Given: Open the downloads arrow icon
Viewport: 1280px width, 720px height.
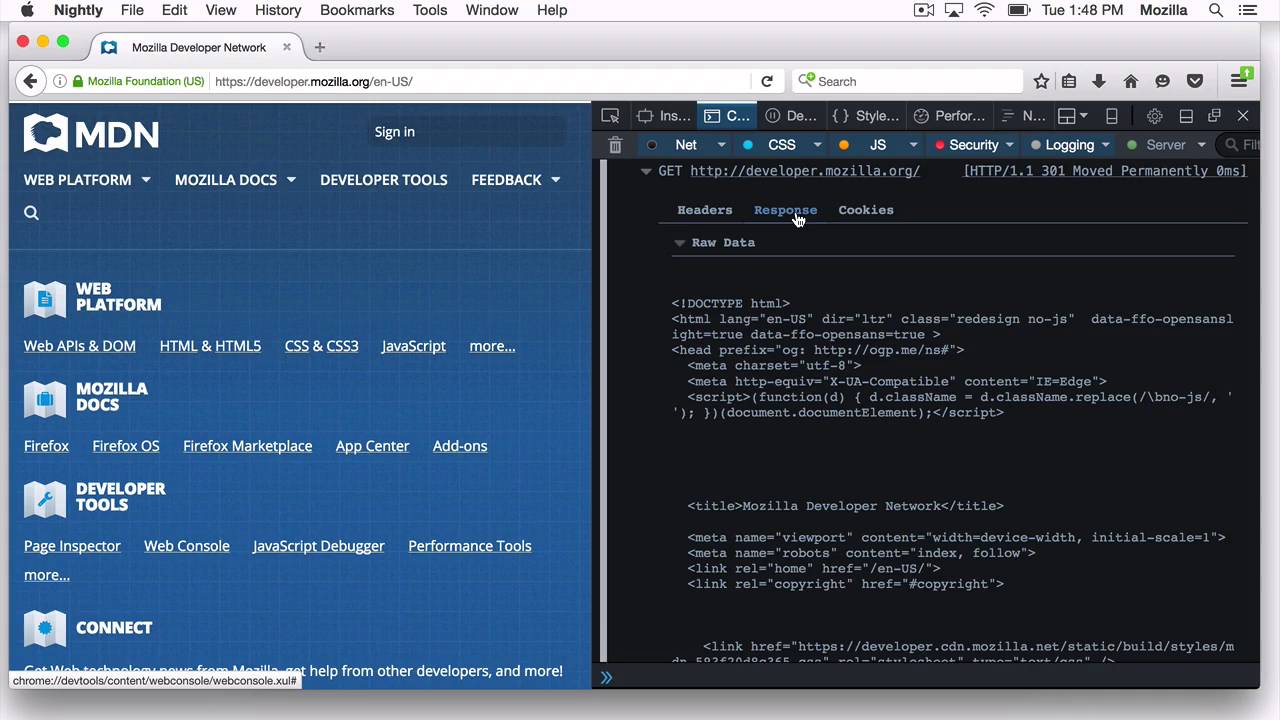Looking at the screenshot, I should [x=1099, y=81].
